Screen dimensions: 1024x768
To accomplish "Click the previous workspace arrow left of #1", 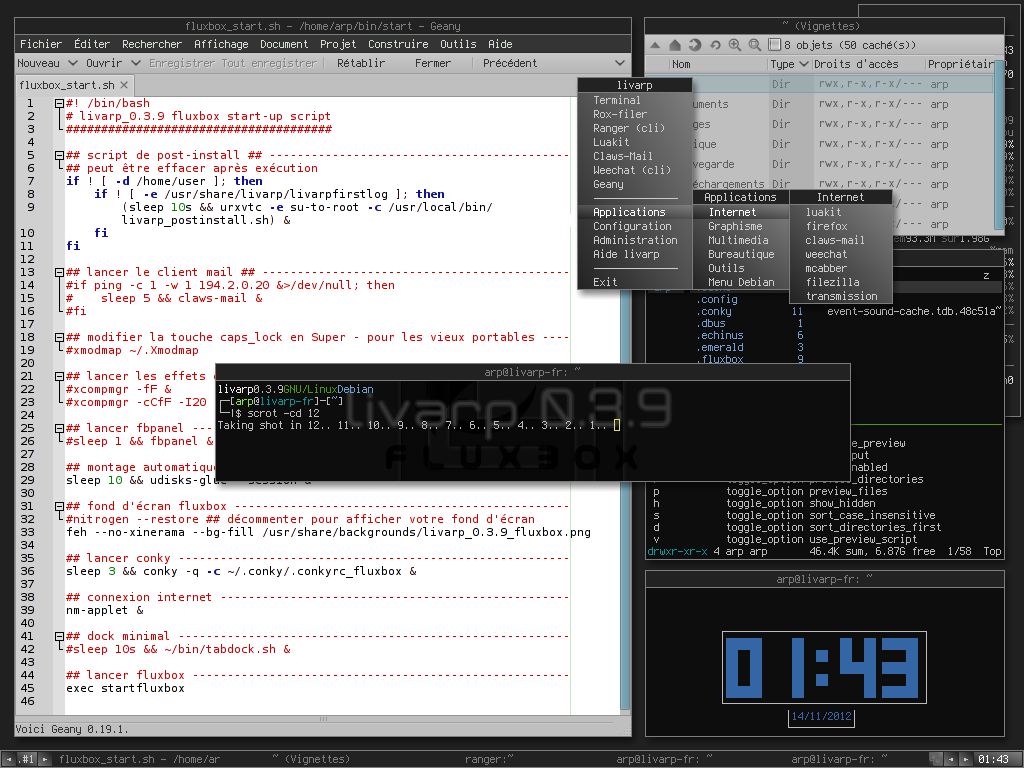I will click(x=9, y=760).
